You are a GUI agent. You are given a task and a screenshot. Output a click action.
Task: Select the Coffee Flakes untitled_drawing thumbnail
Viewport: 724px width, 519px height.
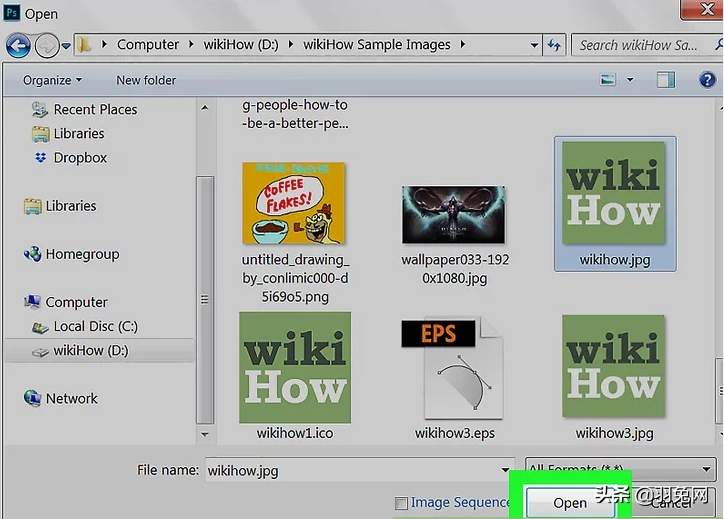(x=294, y=203)
